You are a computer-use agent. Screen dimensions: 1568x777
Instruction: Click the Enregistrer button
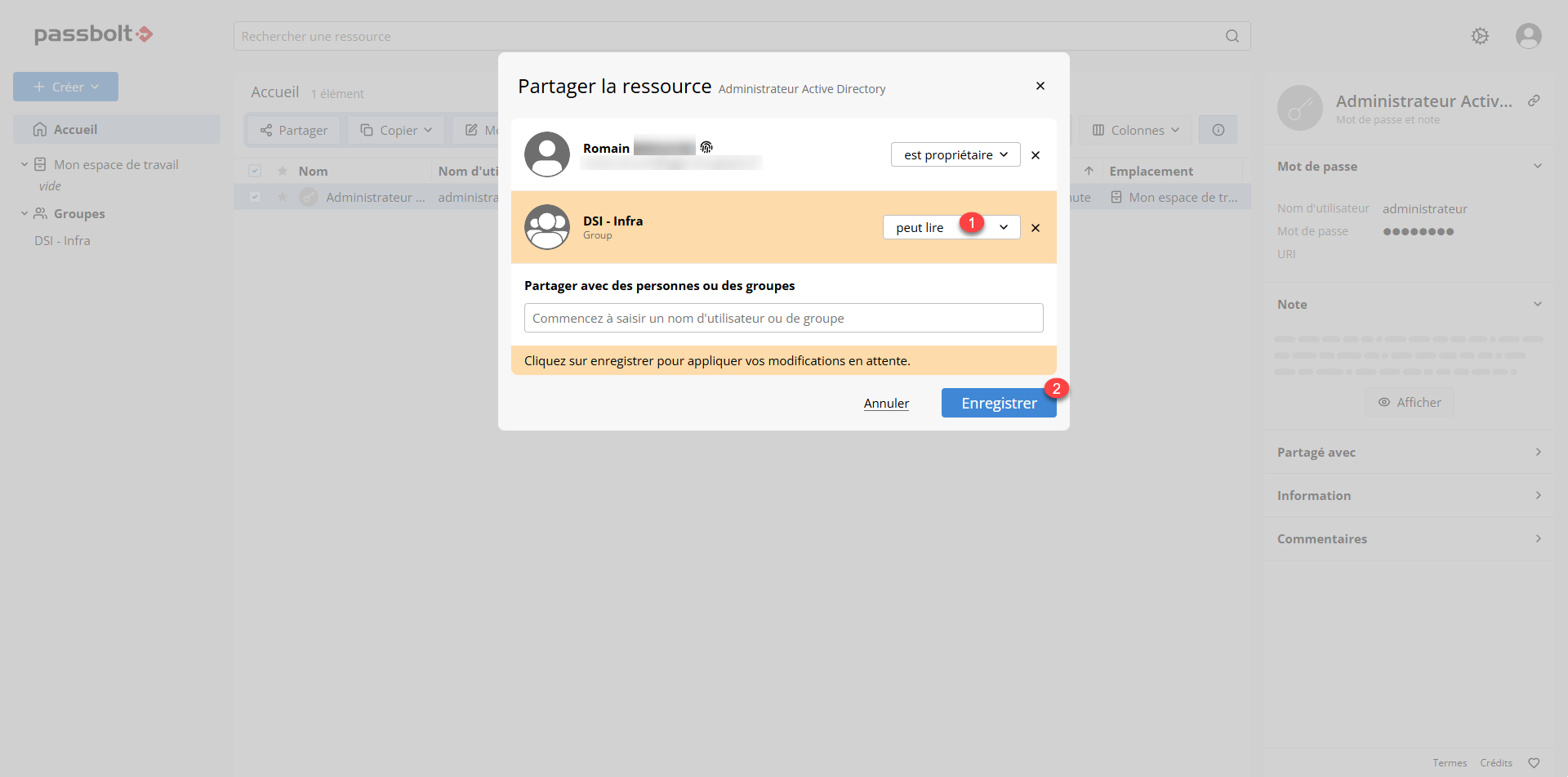pos(998,403)
